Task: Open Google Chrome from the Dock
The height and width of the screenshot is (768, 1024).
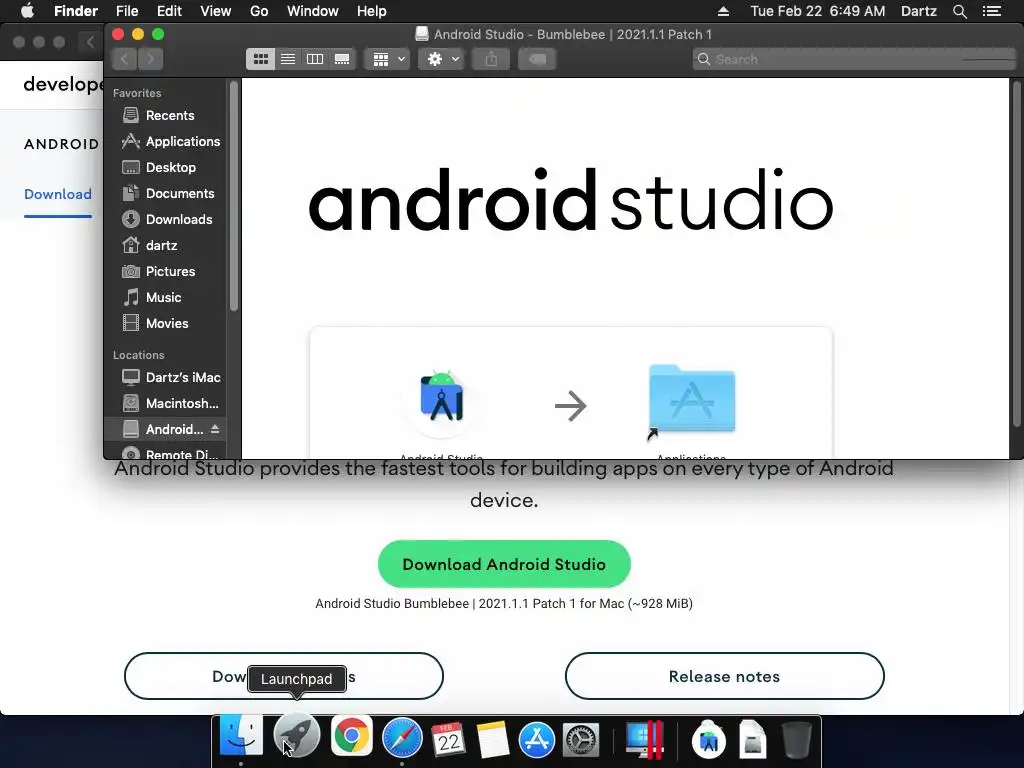Action: (x=351, y=737)
